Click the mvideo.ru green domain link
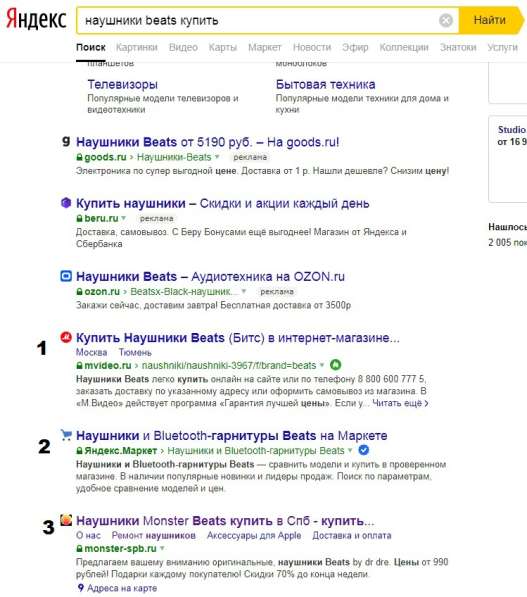This screenshot has height=597, width=527. [x=108, y=365]
